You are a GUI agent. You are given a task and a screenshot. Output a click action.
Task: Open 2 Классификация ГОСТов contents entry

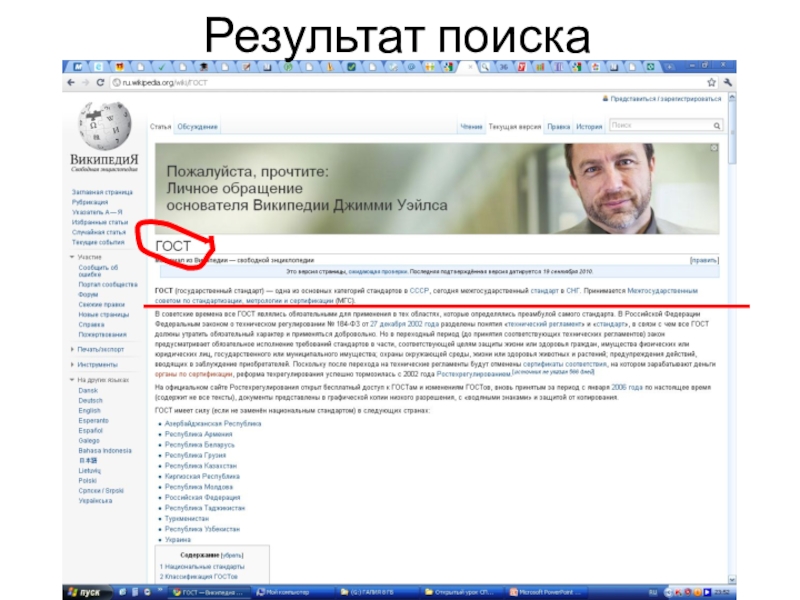point(198,577)
